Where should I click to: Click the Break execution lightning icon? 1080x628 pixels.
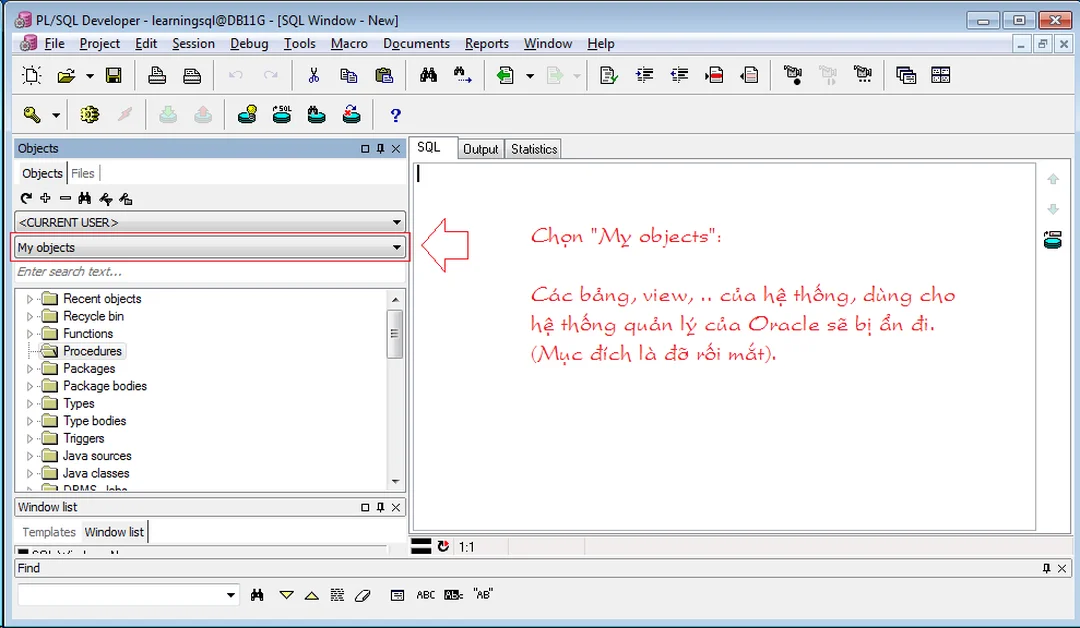pos(125,114)
